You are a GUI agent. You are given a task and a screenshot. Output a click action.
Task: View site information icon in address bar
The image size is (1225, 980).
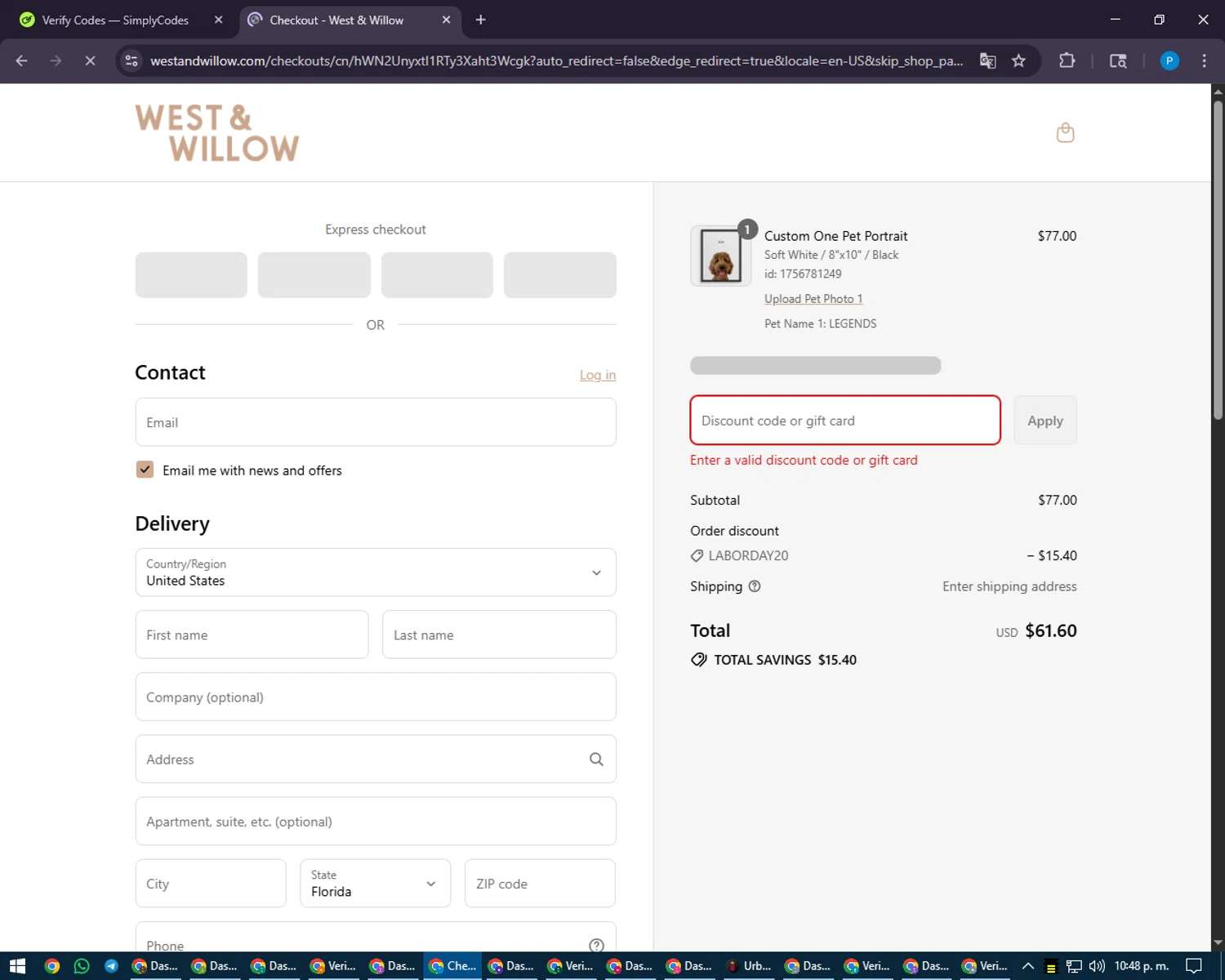[131, 61]
